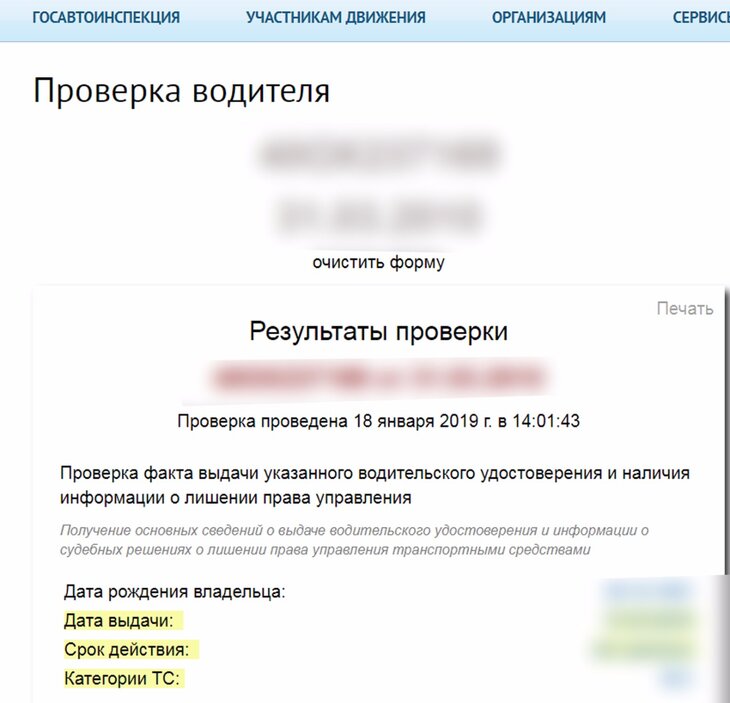Select the highlighted 'Категории ТС' label
The image size is (730, 703).
click(x=122, y=679)
